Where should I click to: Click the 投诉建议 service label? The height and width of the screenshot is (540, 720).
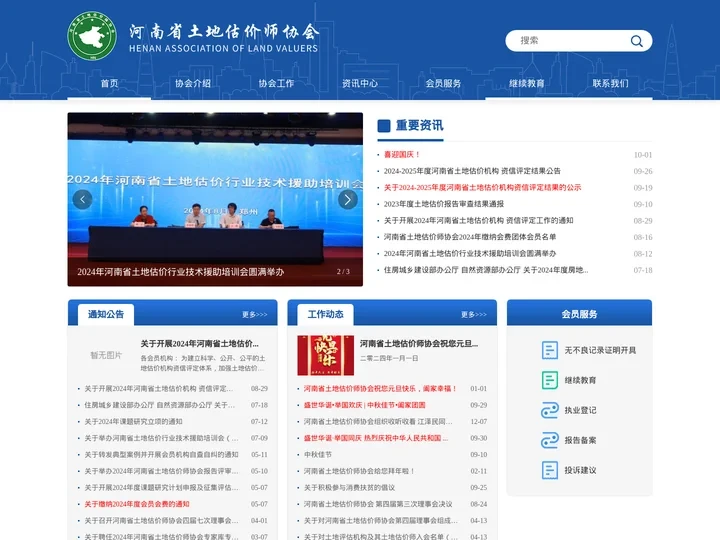580,470
